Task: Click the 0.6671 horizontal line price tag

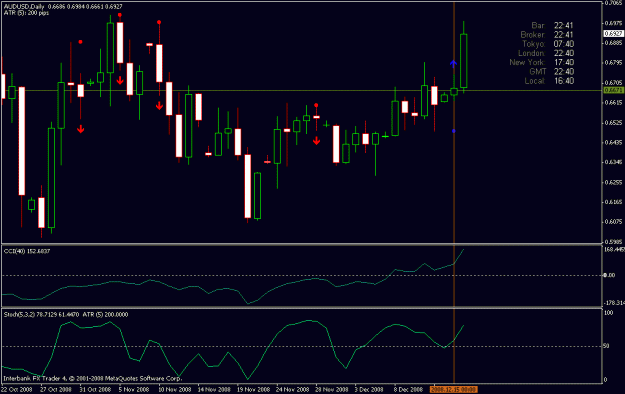Action: coord(613,90)
